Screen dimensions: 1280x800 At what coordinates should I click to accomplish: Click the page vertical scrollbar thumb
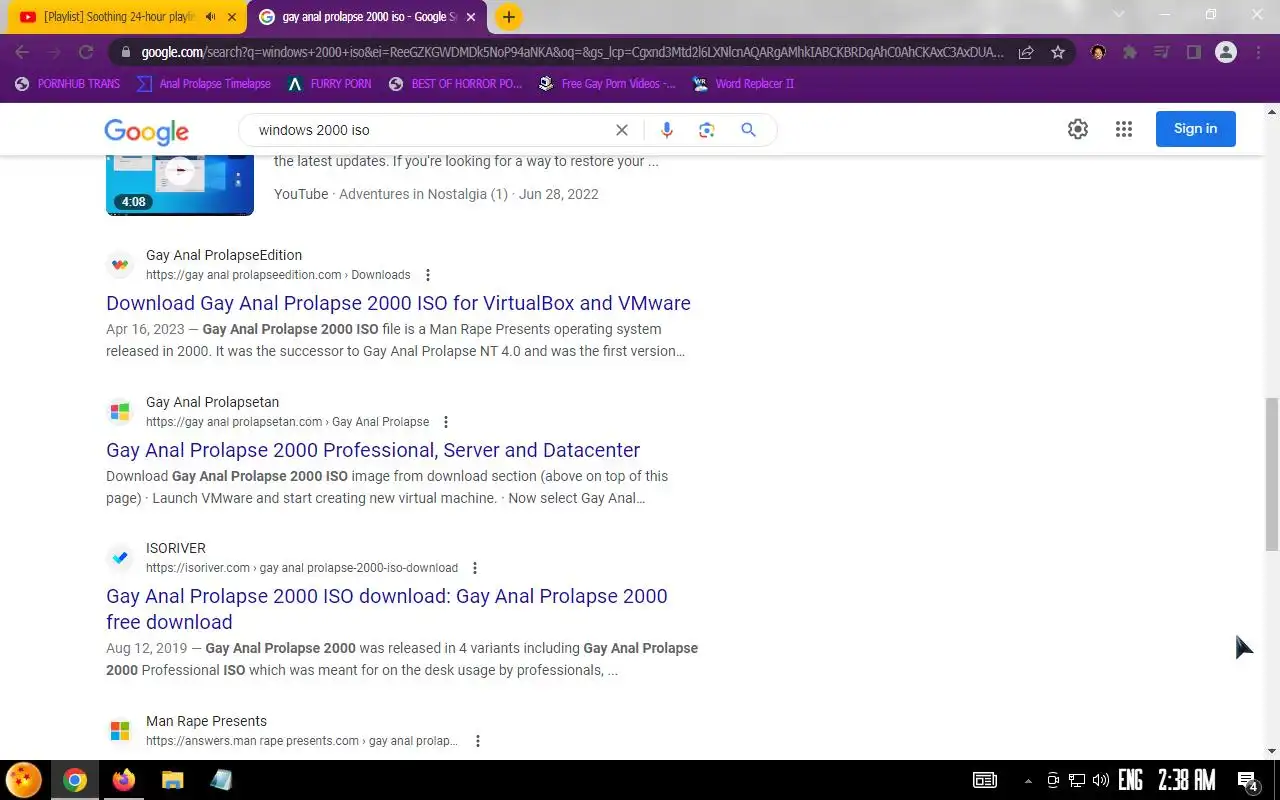(1272, 474)
